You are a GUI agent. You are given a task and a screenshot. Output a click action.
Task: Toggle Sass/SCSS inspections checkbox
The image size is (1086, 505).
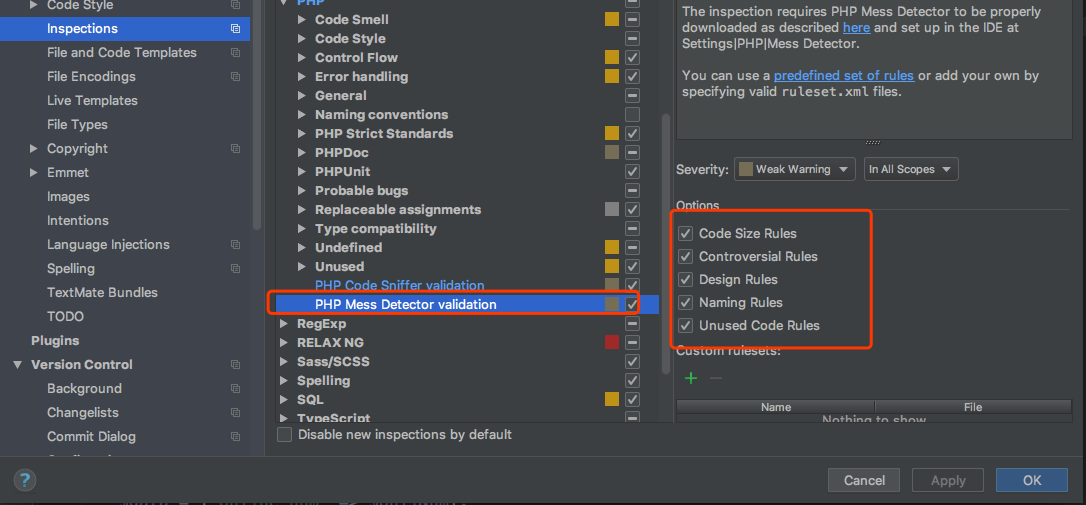[632, 361]
